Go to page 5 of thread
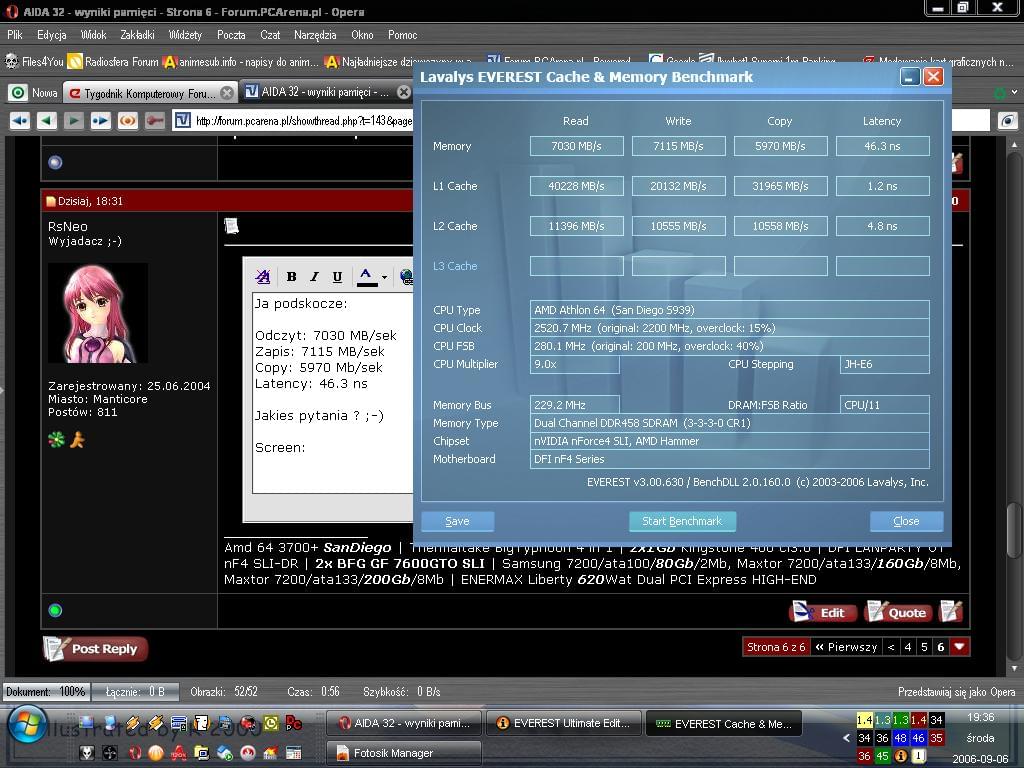Screen dimensions: 1024x768 [x=924, y=647]
